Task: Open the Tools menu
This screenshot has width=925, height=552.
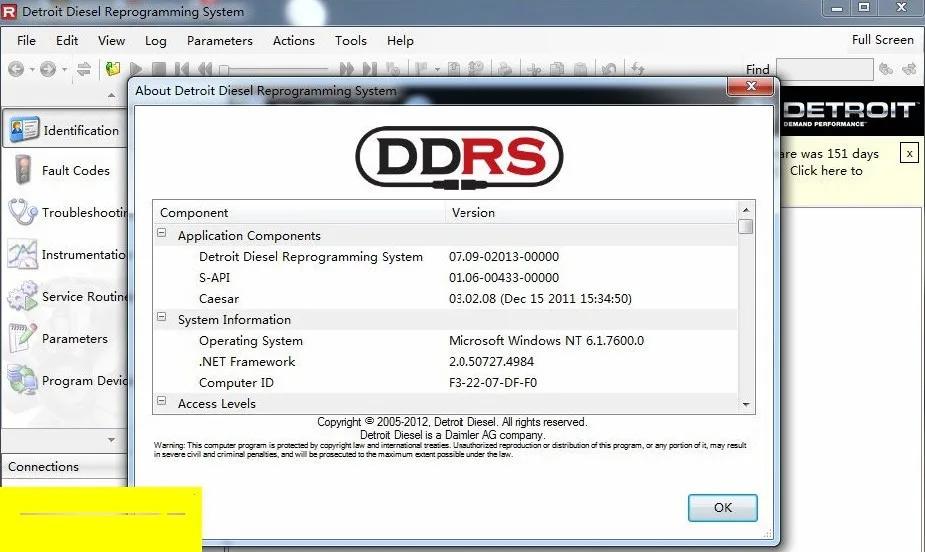Action: 351,41
